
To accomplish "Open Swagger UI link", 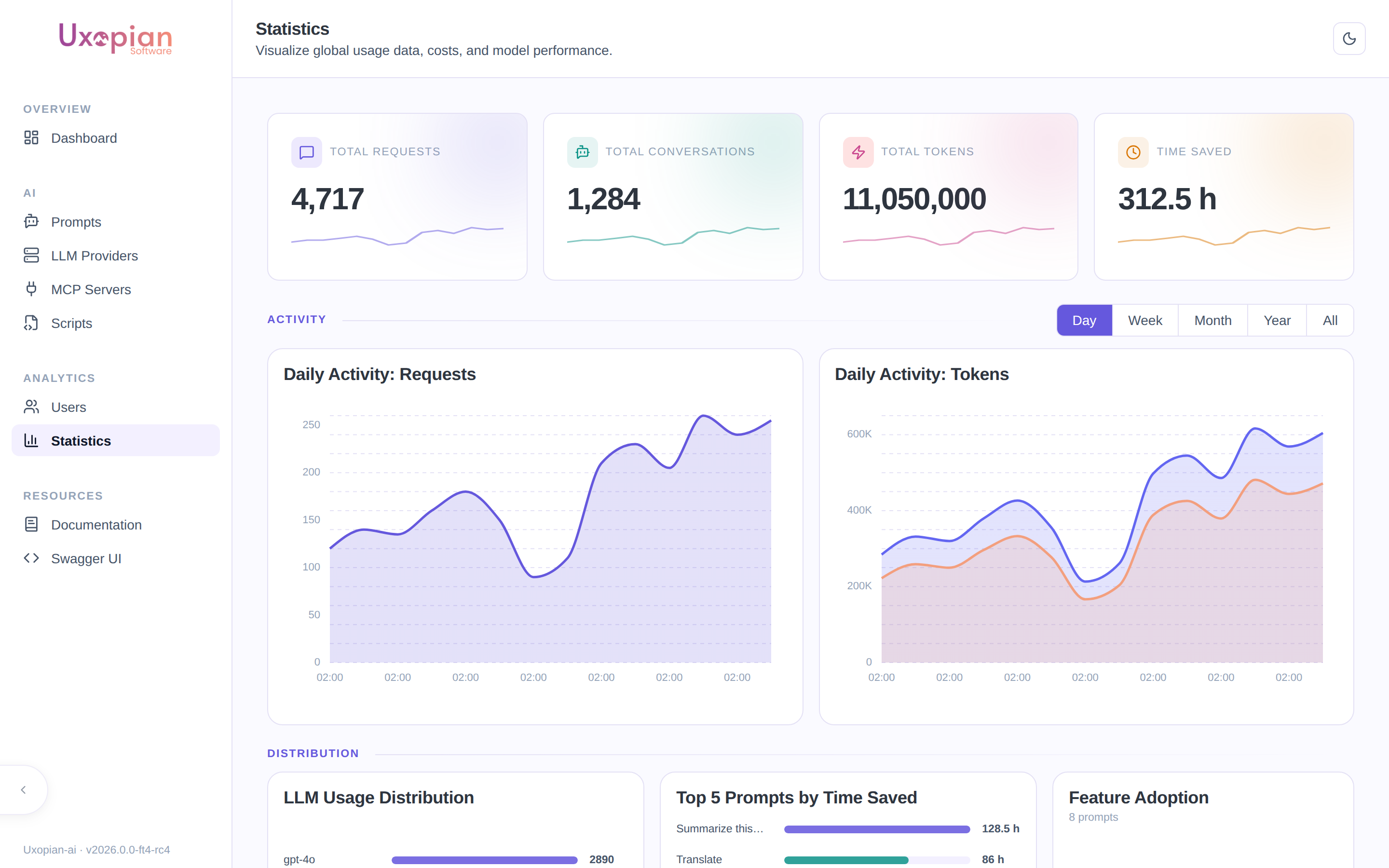I will pos(115,558).
